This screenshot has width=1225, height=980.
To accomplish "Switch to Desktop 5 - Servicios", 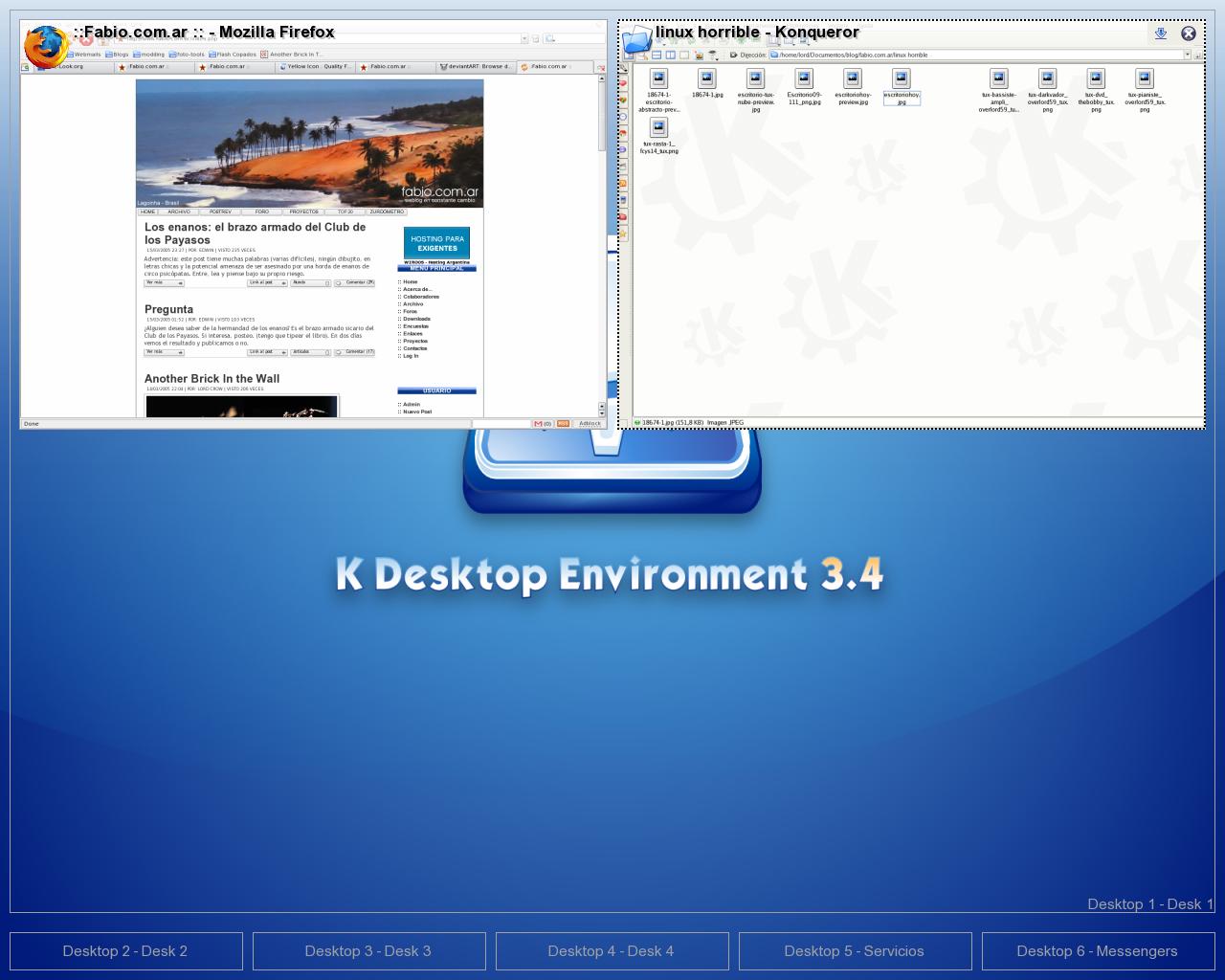I will point(855,951).
